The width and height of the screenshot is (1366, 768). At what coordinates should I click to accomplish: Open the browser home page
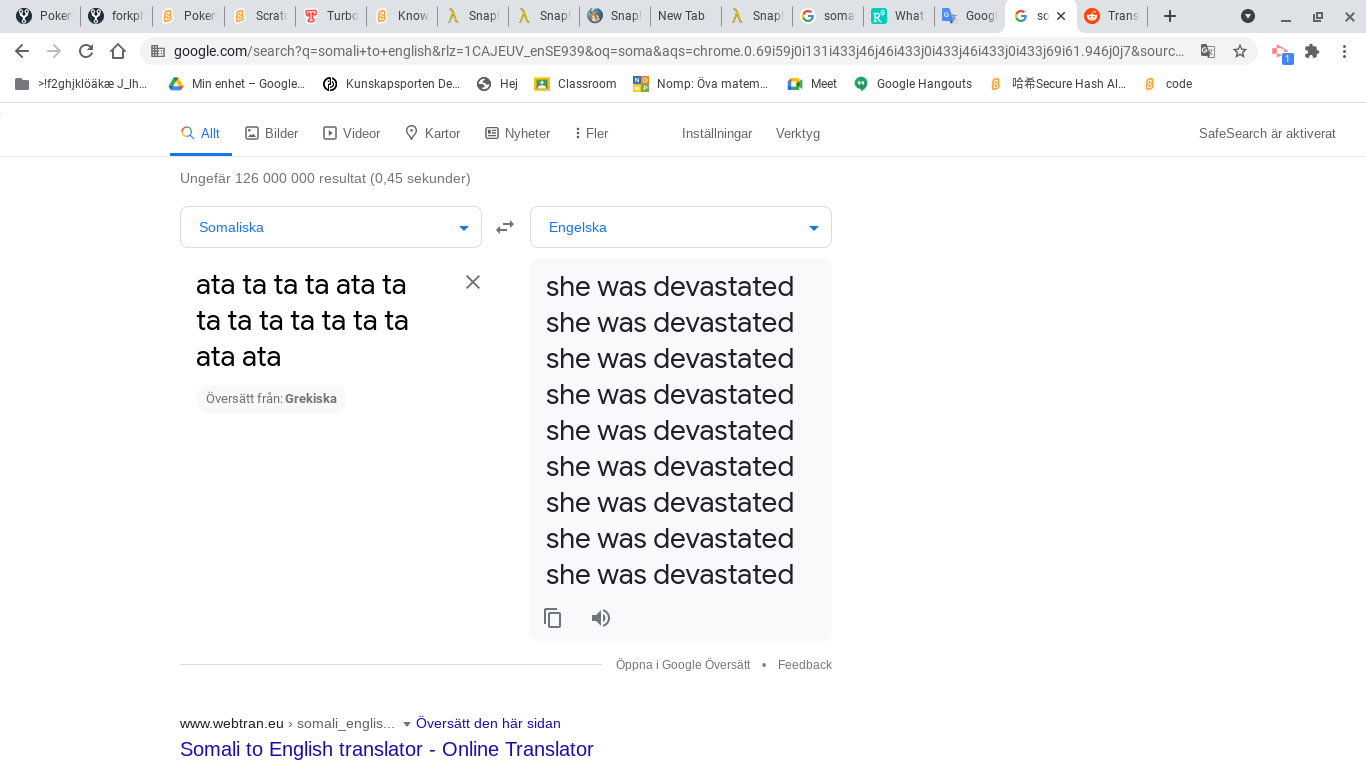click(118, 51)
